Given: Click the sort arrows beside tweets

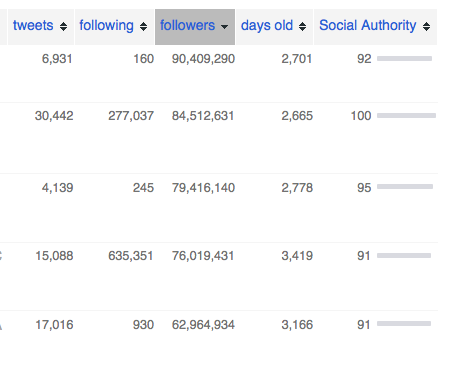Looking at the screenshot, I should 63,26.
